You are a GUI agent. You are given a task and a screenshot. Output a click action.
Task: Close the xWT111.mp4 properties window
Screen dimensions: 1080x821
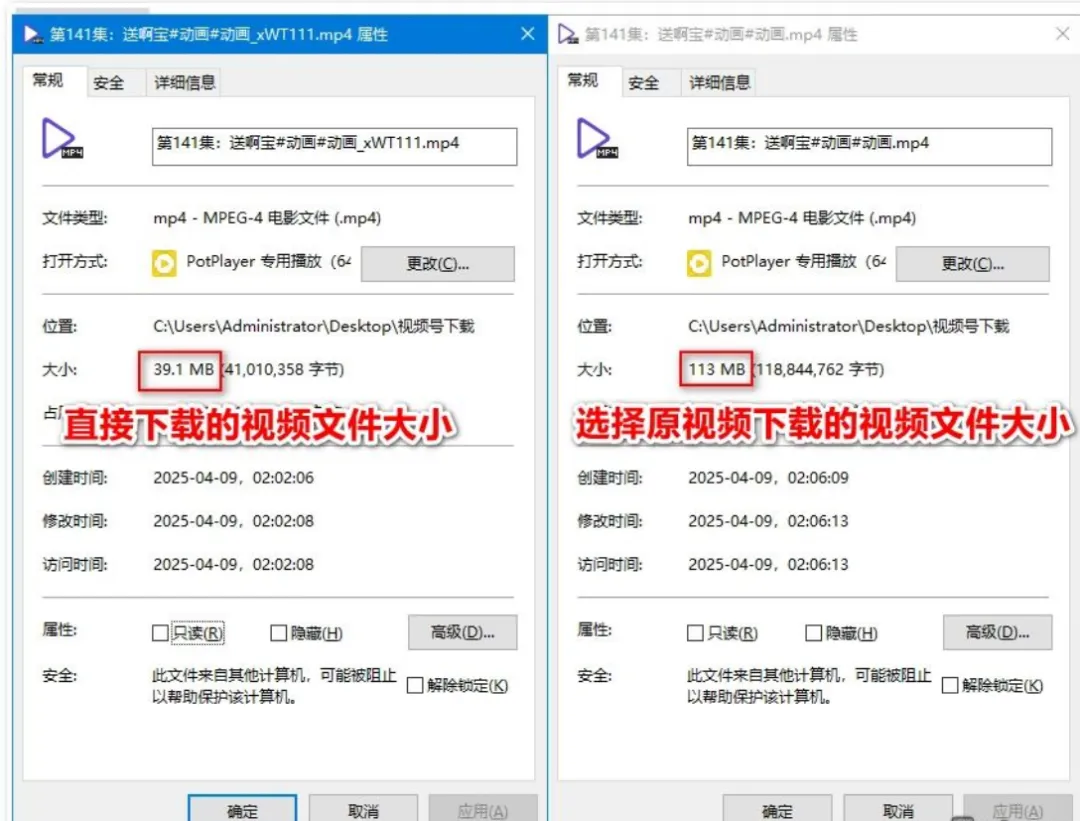pyautogui.click(x=528, y=34)
